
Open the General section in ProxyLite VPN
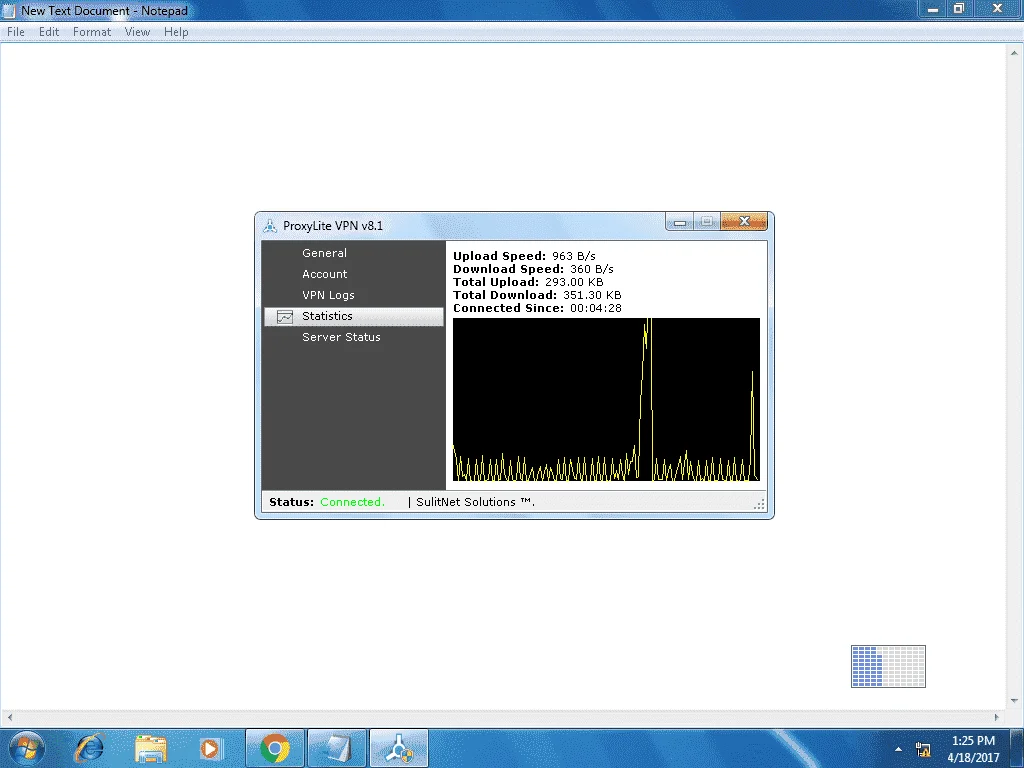point(324,253)
